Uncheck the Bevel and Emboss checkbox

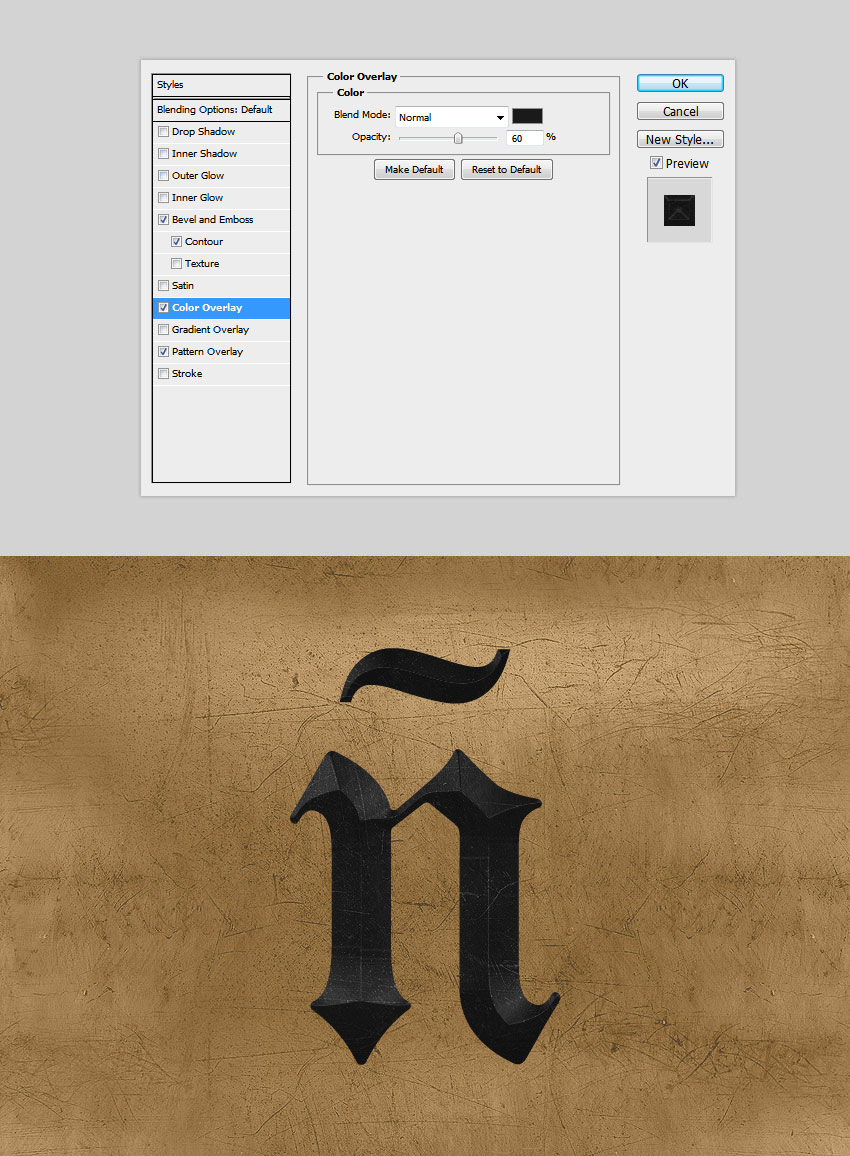pyautogui.click(x=164, y=220)
